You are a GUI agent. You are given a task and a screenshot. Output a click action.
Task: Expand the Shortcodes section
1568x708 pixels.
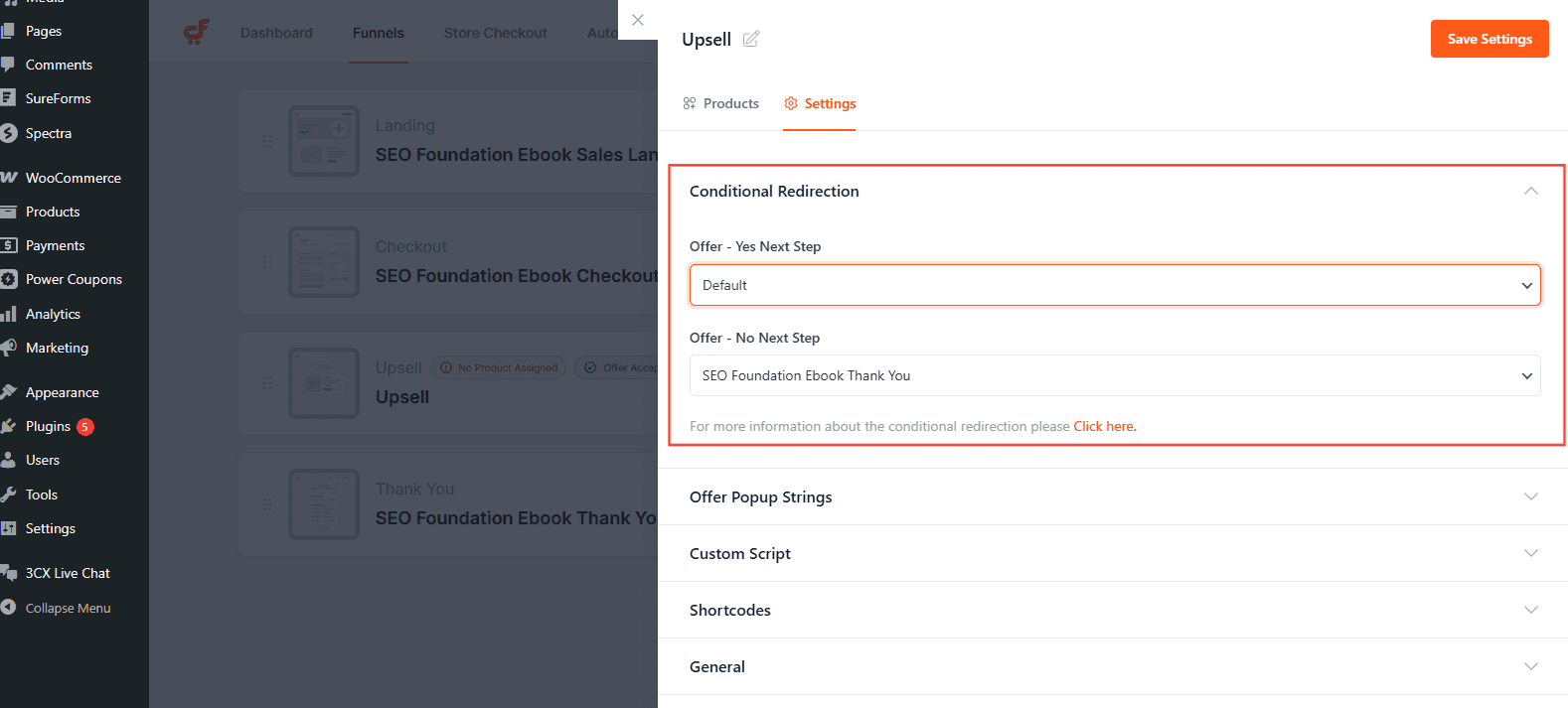[1531, 610]
